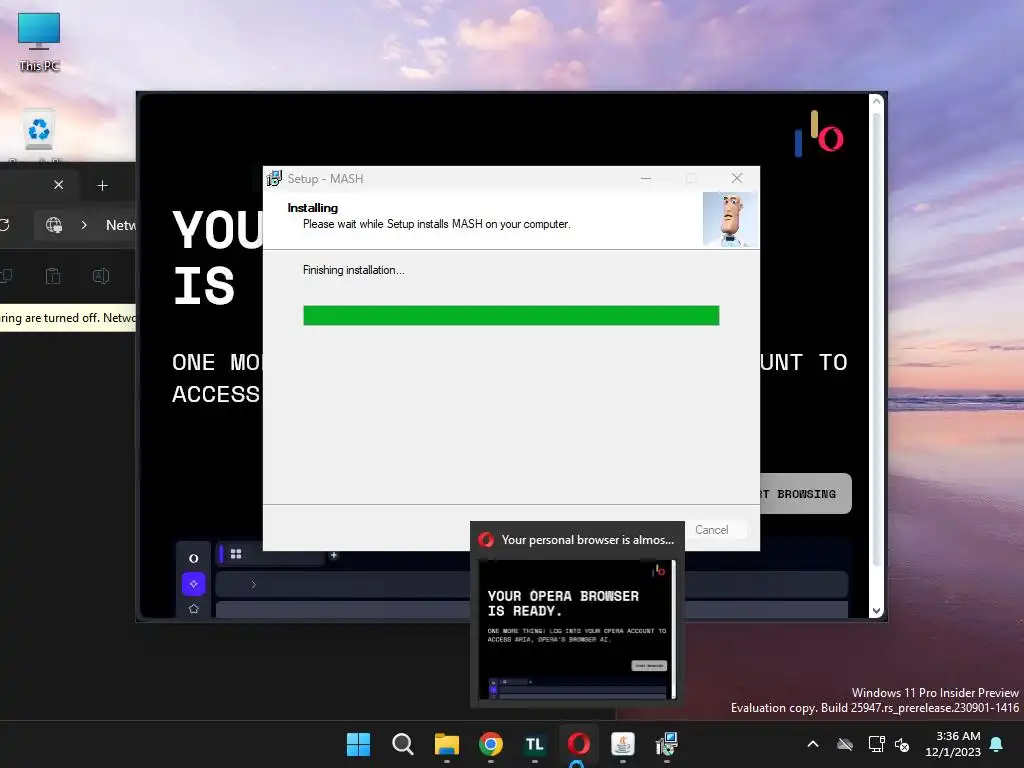Screen dimensions: 1024x768
Task: Click Cancel in the MASH setup
Action: pos(711,530)
